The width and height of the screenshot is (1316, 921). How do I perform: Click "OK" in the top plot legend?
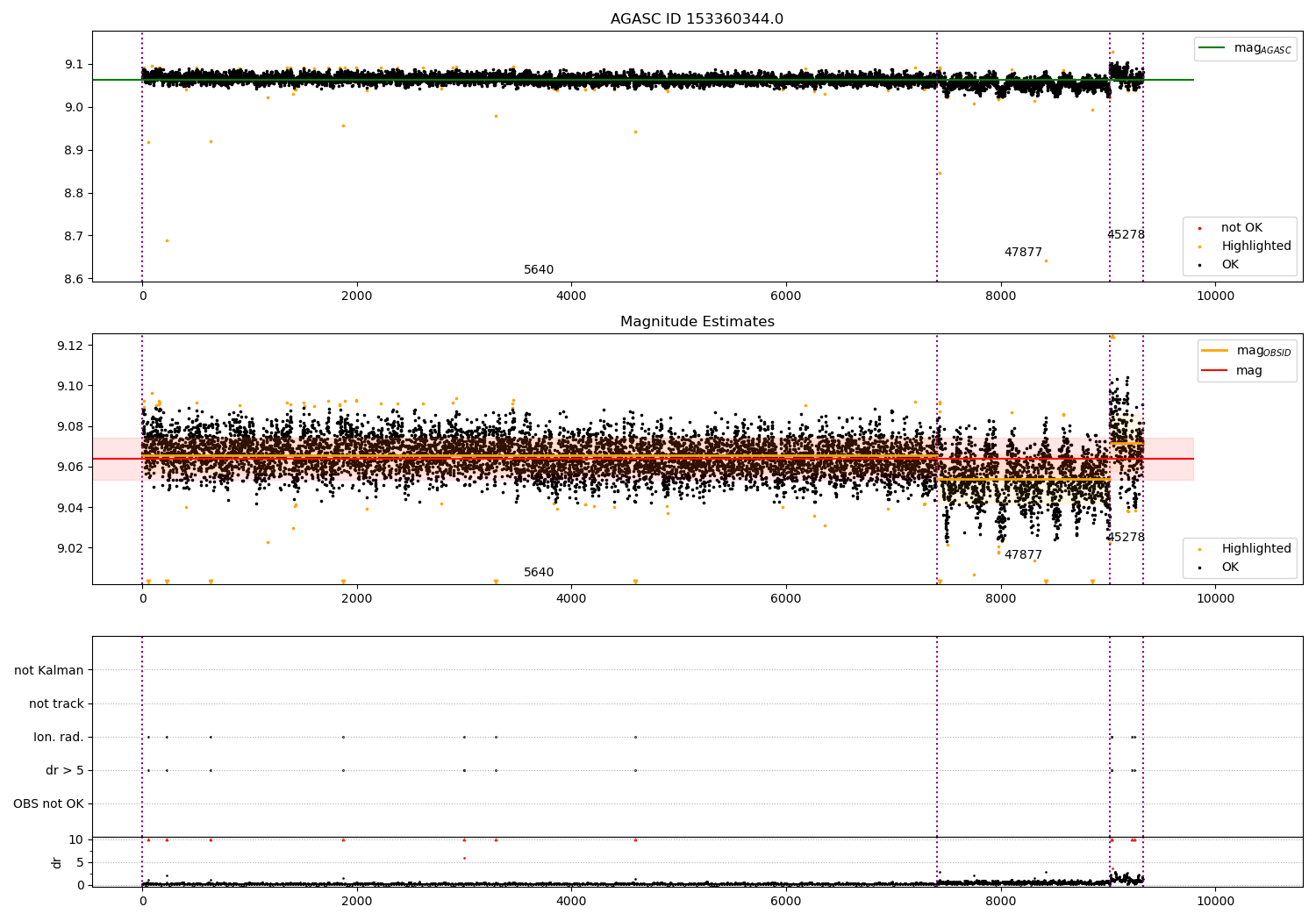pyautogui.click(x=1230, y=265)
